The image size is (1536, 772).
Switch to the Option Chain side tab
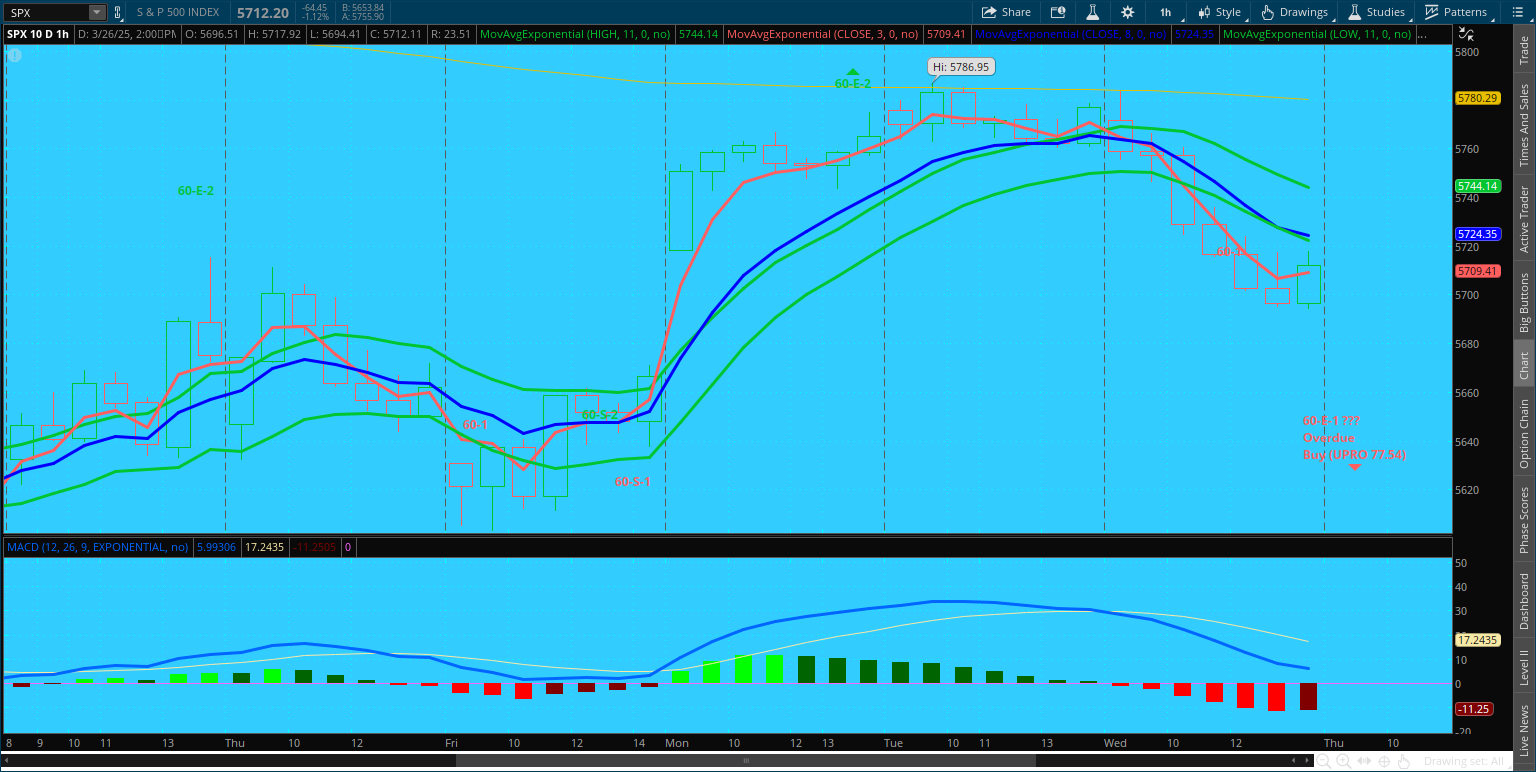coord(1524,434)
